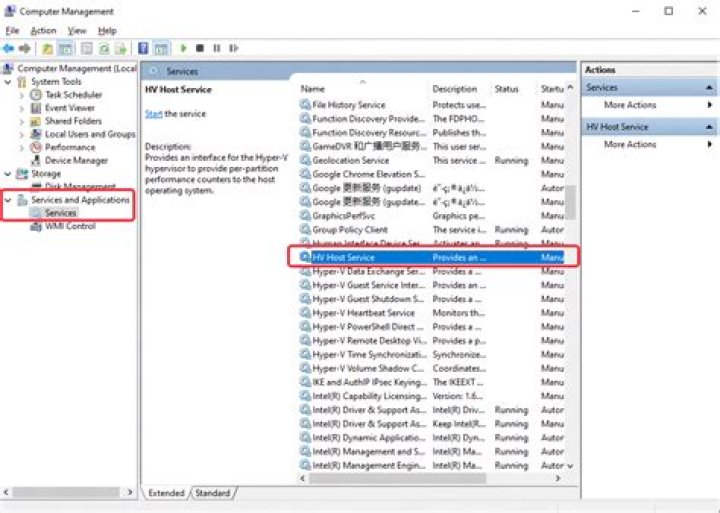Click the Up one level folder icon
Image resolution: width=720 pixels, height=513 pixels.
point(47,48)
